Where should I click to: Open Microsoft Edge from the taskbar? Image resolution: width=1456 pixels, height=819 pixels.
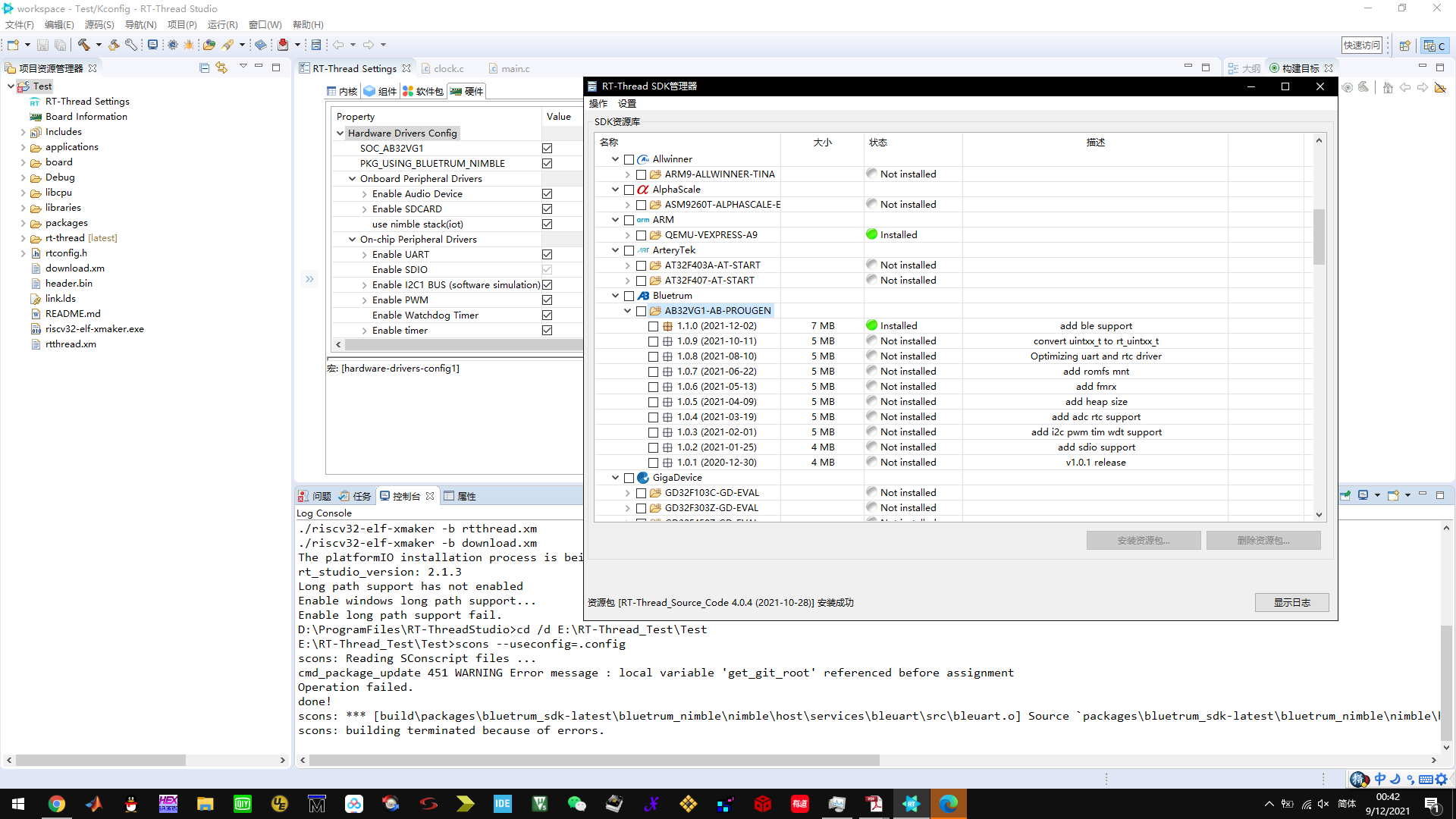point(948,804)
